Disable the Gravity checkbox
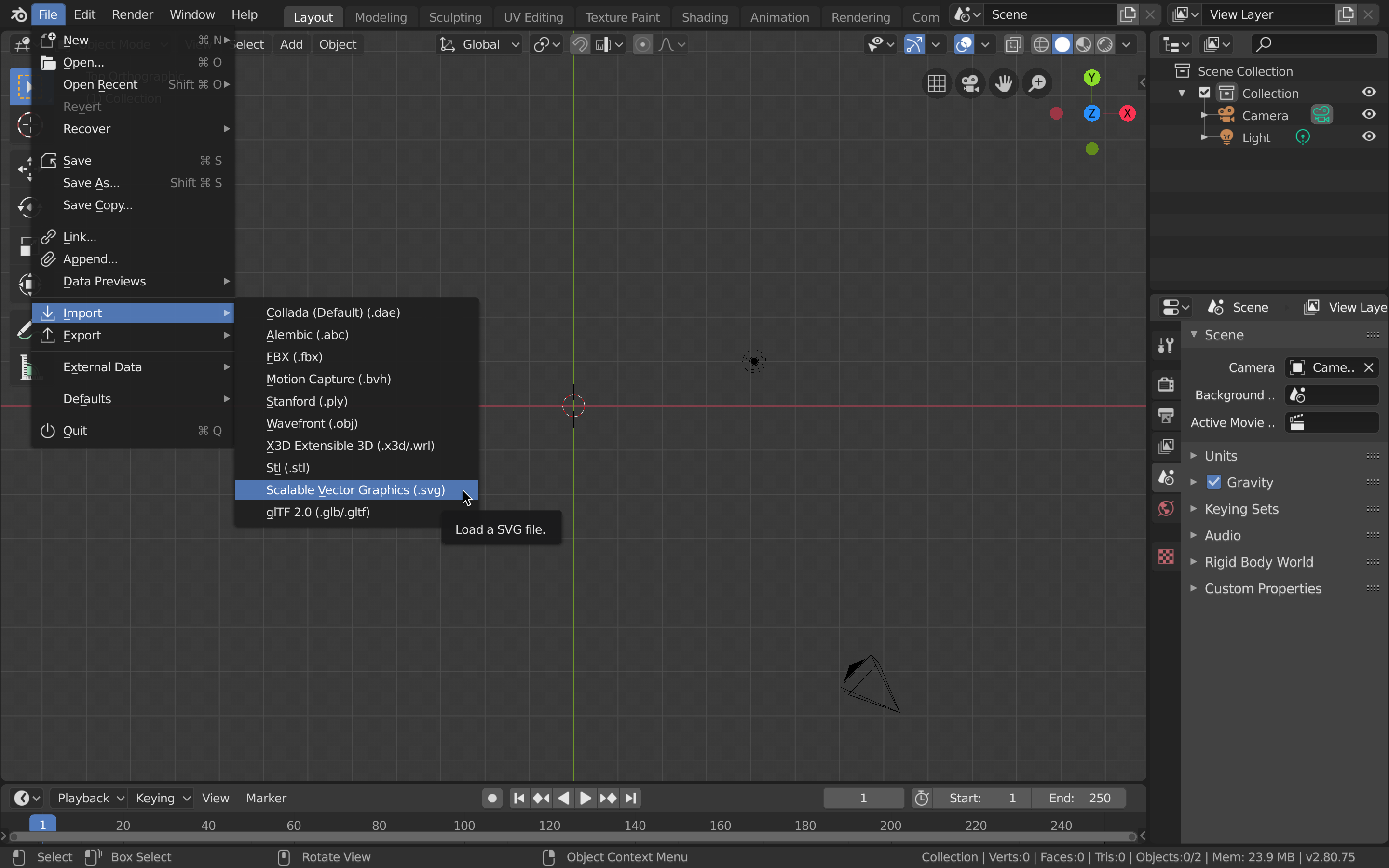The image size is (1389, 868). [1213, 482]
